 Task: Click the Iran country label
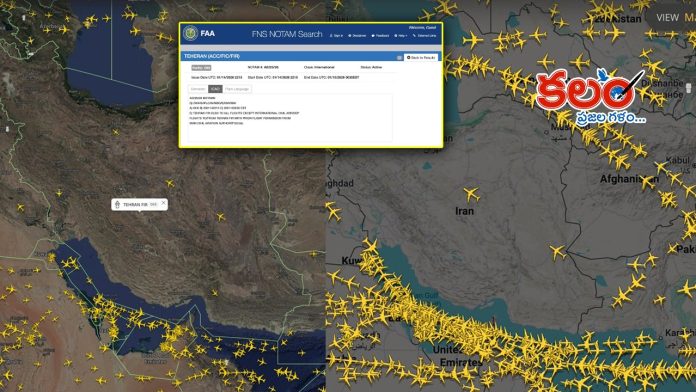(x=464, y=211)
